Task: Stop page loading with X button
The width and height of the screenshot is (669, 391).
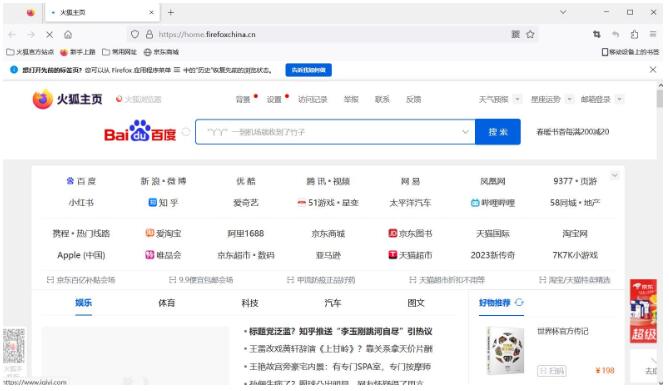Action: 49,35
